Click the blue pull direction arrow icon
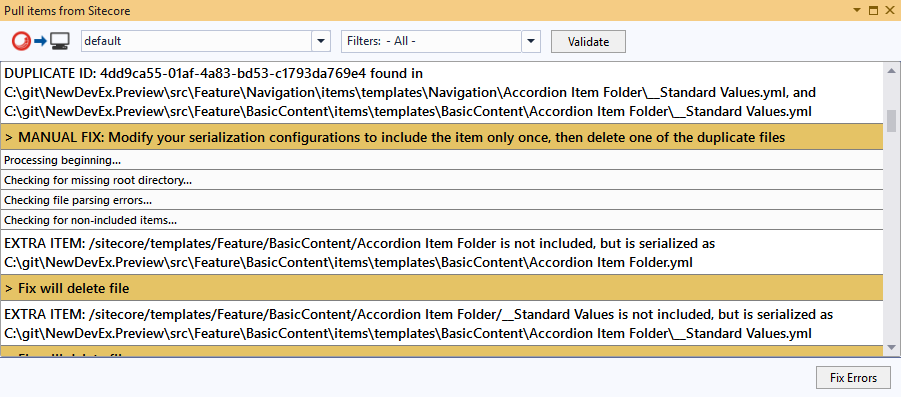The width and height of the screenshot is (901, 397). tap(40, 41)
